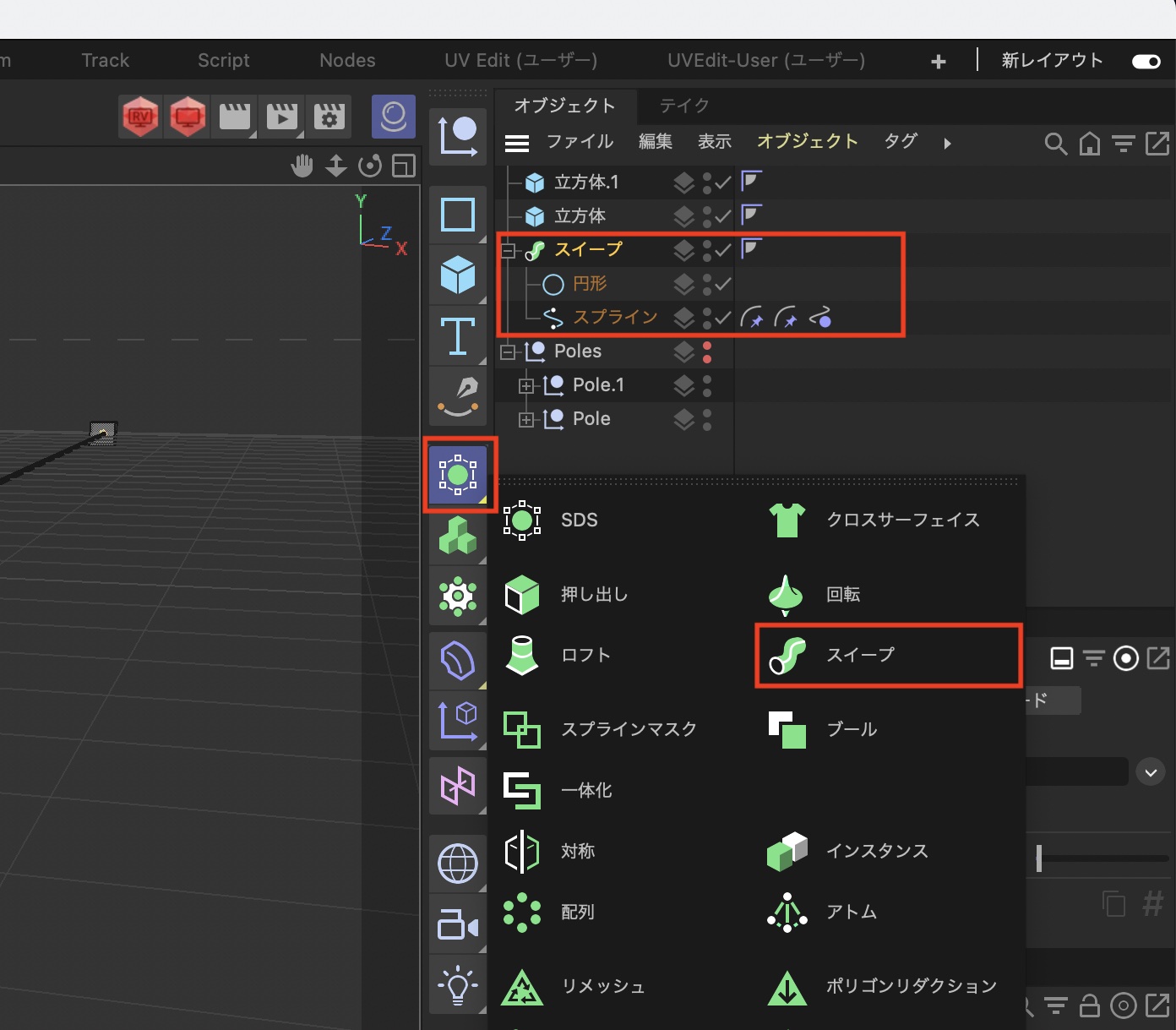Toggle the enable checkmark for 立方体.1

click(723, 183)
